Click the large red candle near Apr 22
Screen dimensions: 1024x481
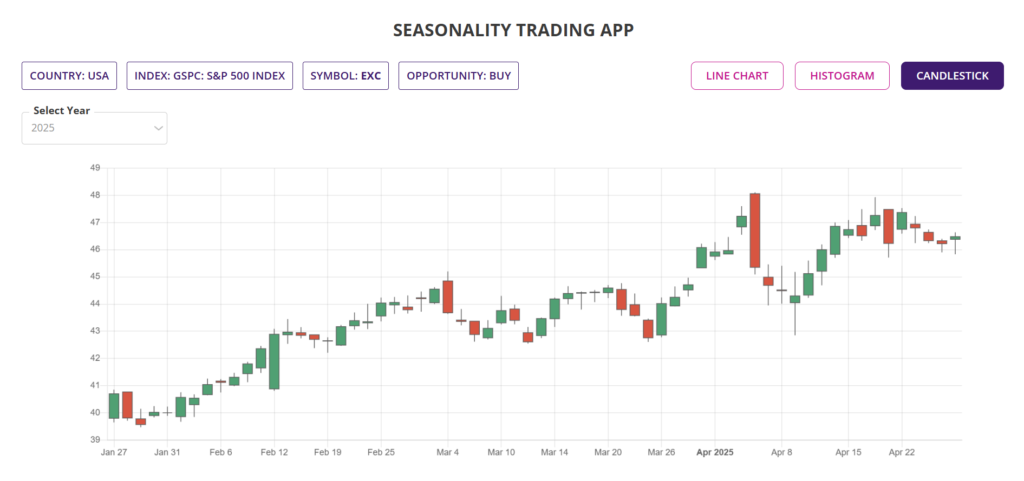(x=888, y=226)
